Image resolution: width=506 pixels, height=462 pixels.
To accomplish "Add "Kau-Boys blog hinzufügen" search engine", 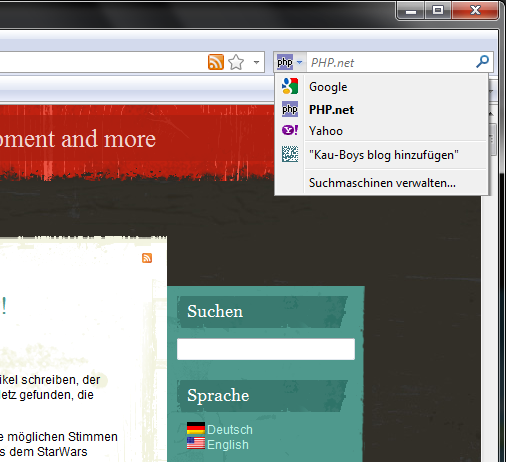I will point(381,155).
